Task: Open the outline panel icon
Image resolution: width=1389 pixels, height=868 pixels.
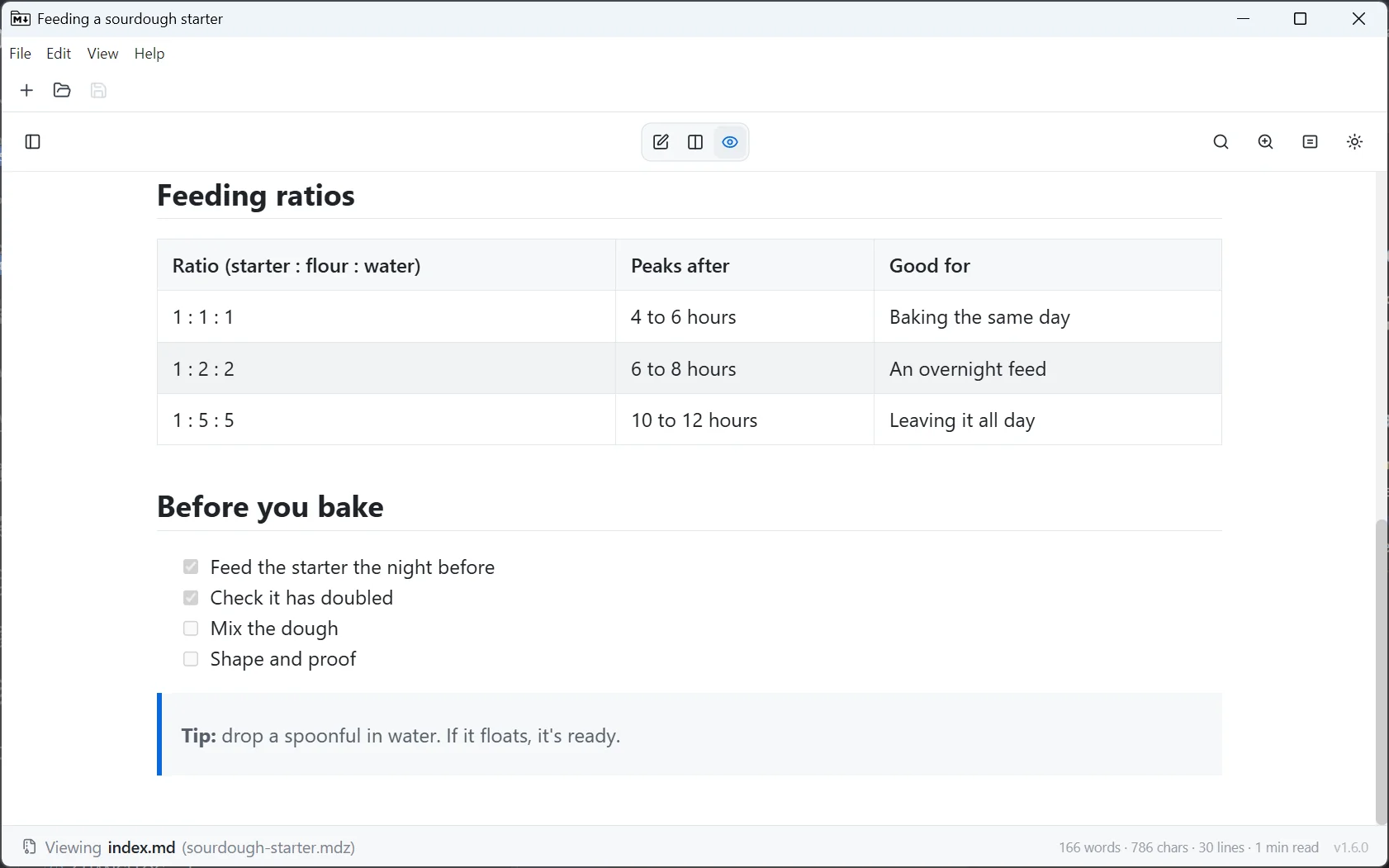Action: click(1311, 142)
